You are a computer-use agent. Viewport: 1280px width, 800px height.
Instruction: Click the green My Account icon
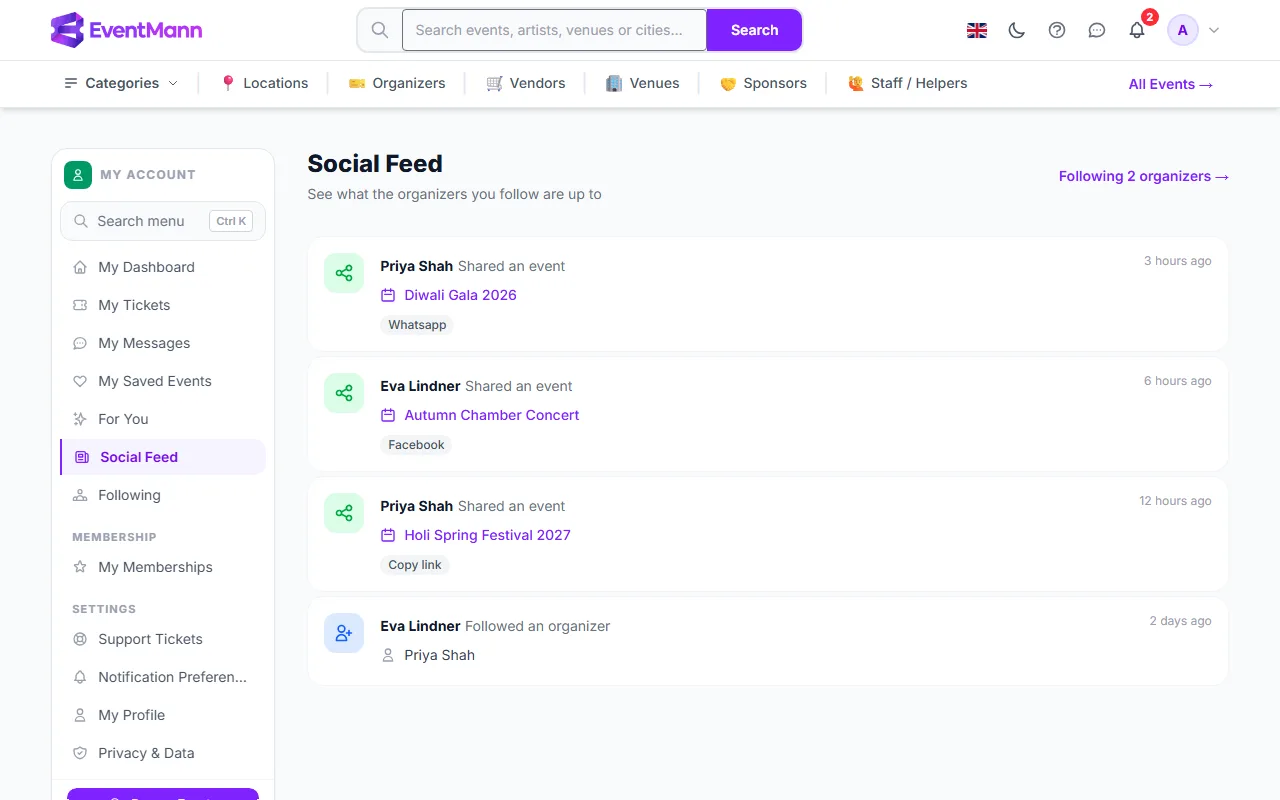point(78,175)
